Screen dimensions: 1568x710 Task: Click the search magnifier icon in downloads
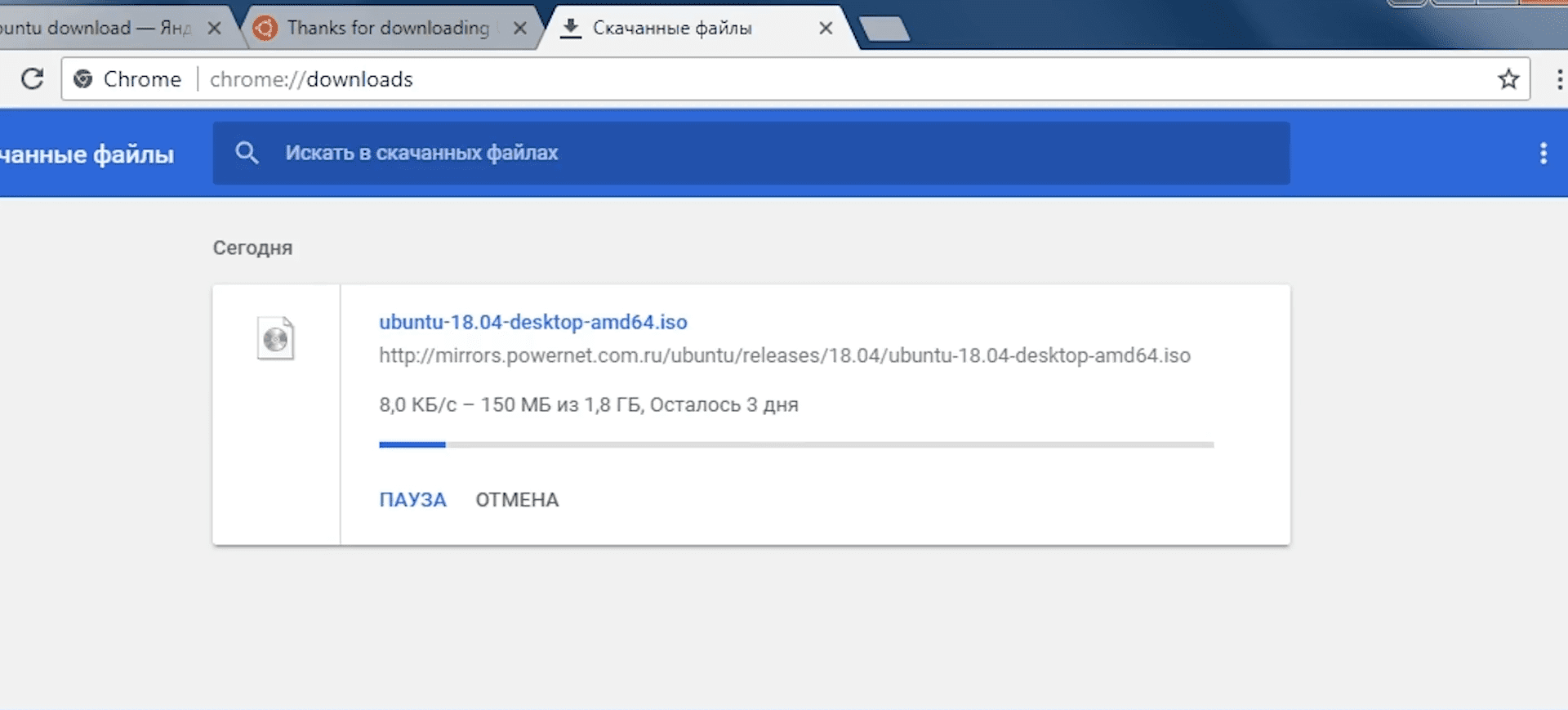point(247,153)
